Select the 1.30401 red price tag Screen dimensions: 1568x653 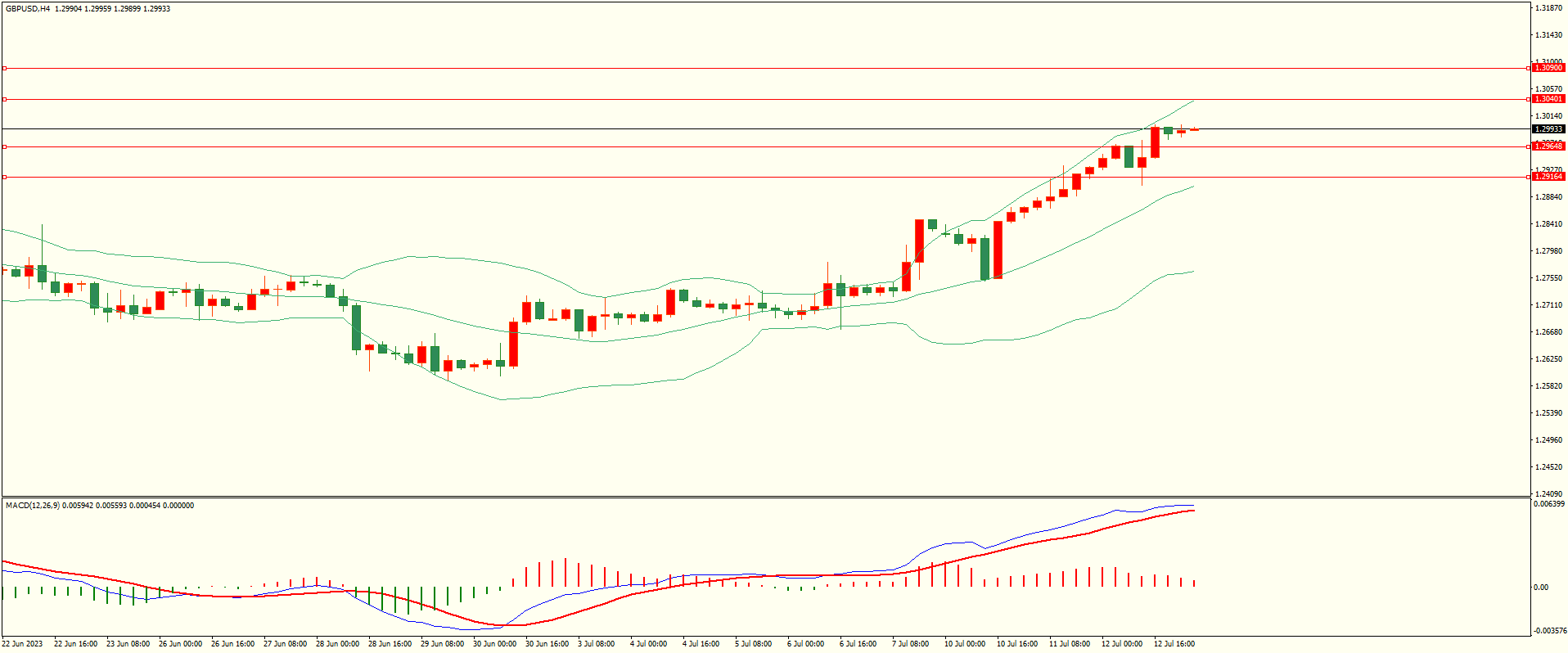pos(1548,99)
